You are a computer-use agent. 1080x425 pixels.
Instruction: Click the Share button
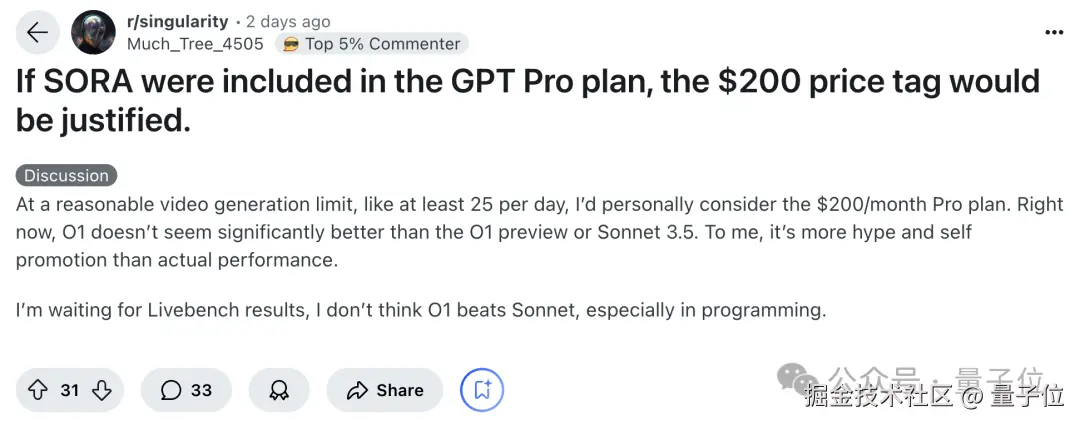385,390
